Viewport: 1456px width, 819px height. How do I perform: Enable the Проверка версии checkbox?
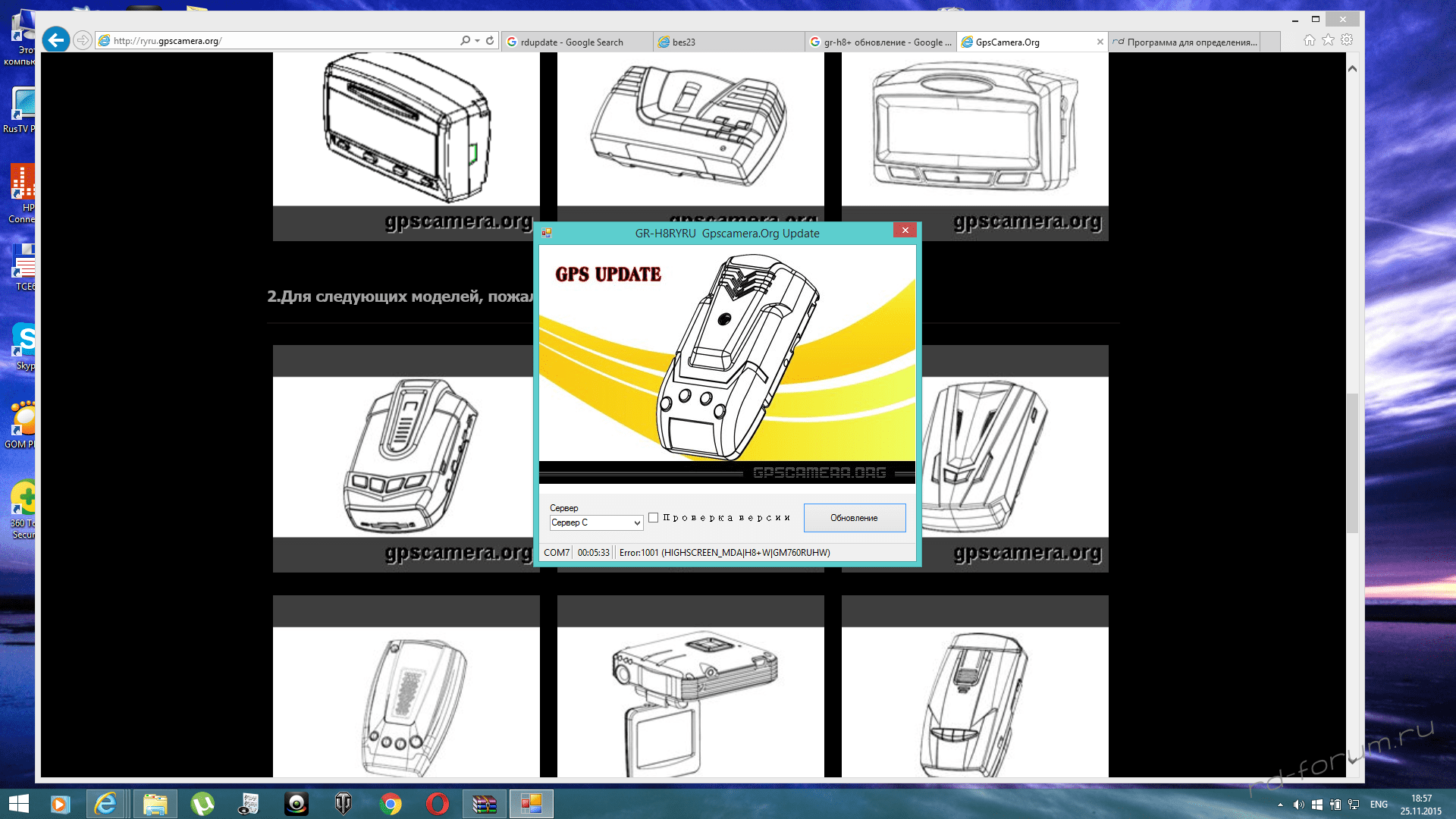pos(653,518)
